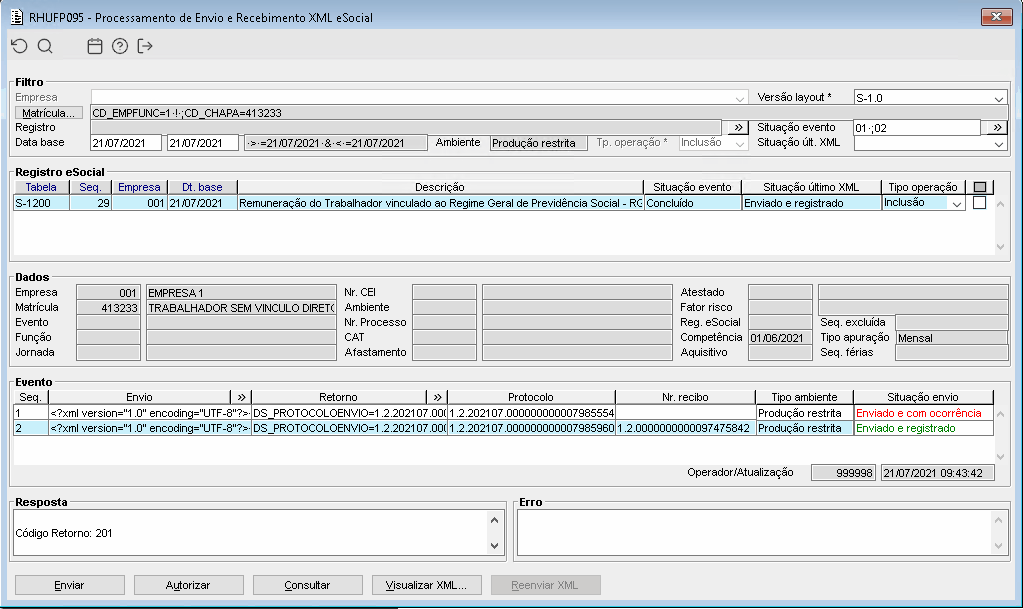This screenshot has height=609, width=1023.
Task: Expand the Empresa filter dropdown
Action: [739, 98]
